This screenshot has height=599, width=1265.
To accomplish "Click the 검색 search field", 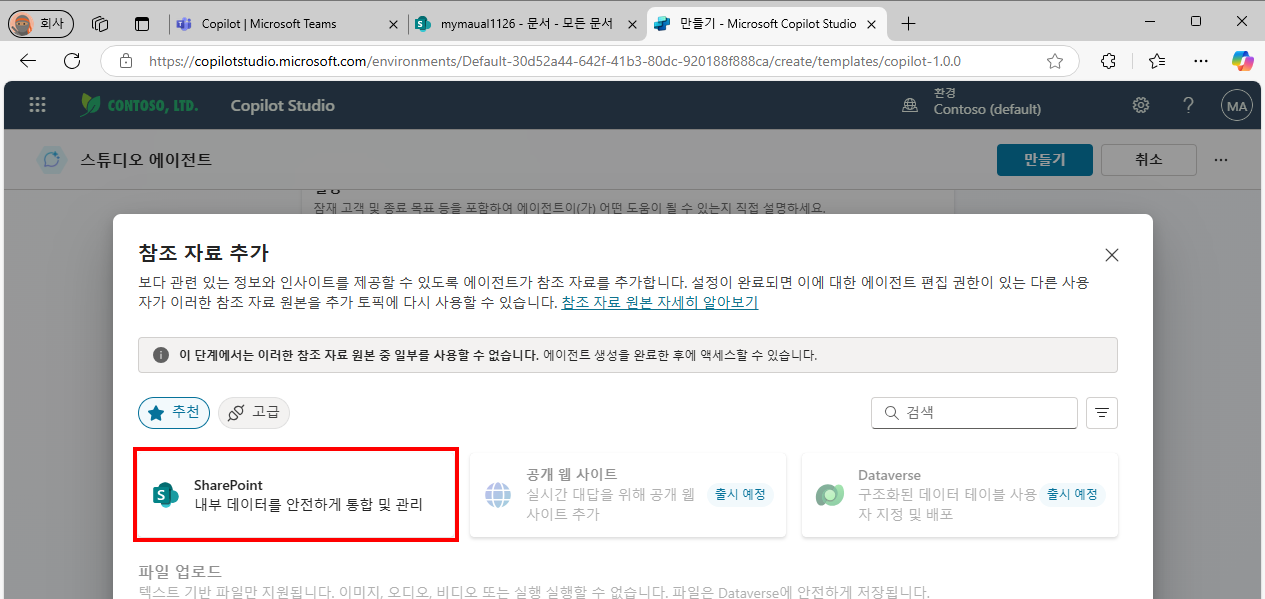I will click(x=974, y=412).
